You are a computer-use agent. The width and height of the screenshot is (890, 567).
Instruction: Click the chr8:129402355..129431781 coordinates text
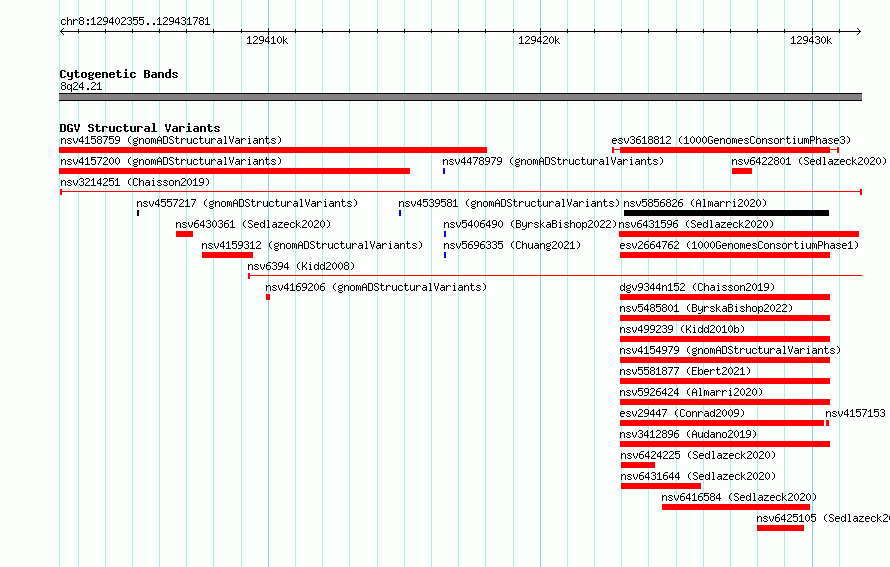135,21
